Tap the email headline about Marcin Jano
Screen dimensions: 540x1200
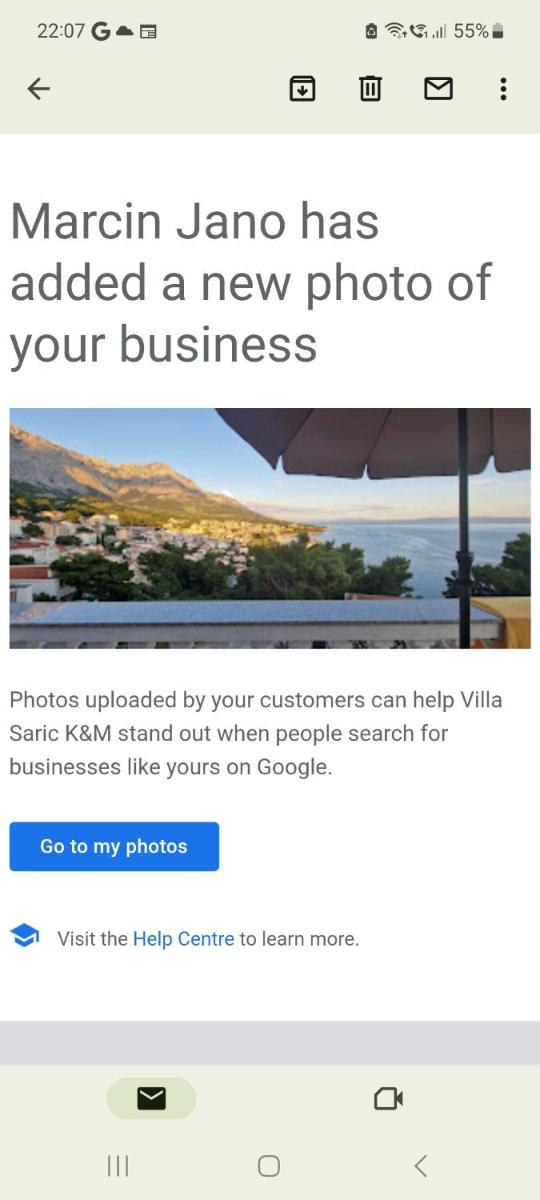250,283
